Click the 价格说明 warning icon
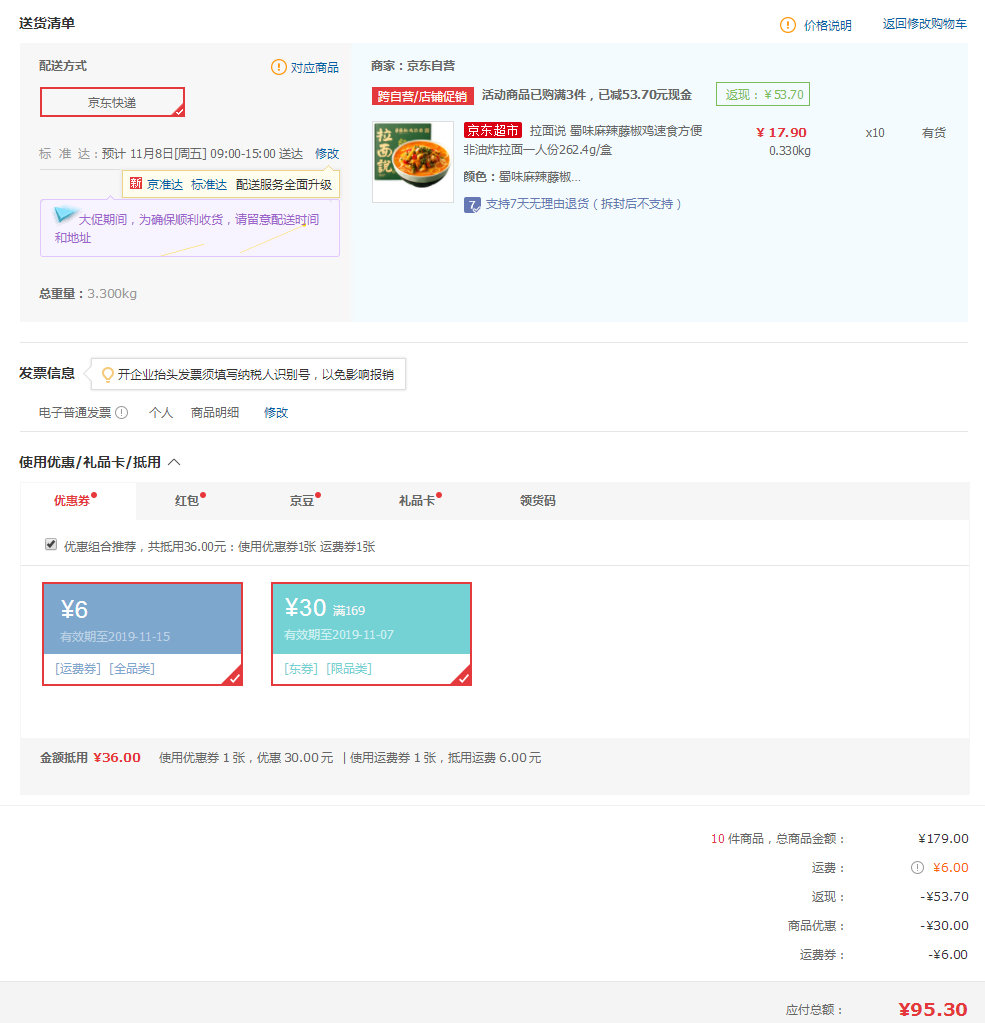The width and height of the screenshot is (985, 1023). [787, 25]
